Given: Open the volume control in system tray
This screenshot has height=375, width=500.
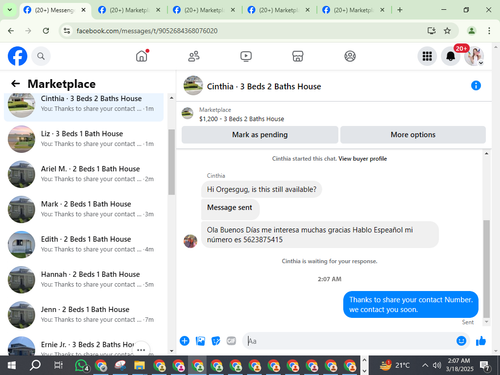Looking at the screenshot, I should click(437, 365).
